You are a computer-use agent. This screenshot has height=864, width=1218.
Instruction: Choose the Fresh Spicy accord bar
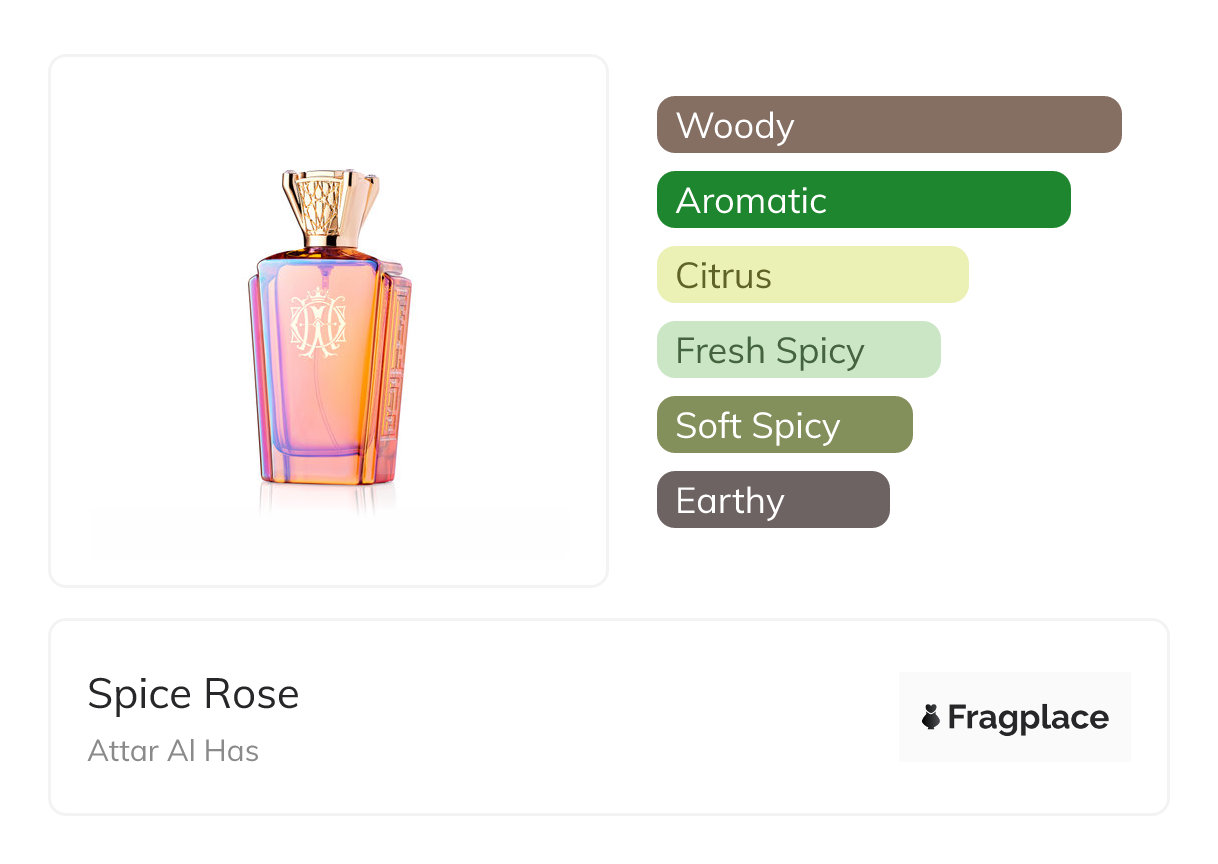click(798, 350)
